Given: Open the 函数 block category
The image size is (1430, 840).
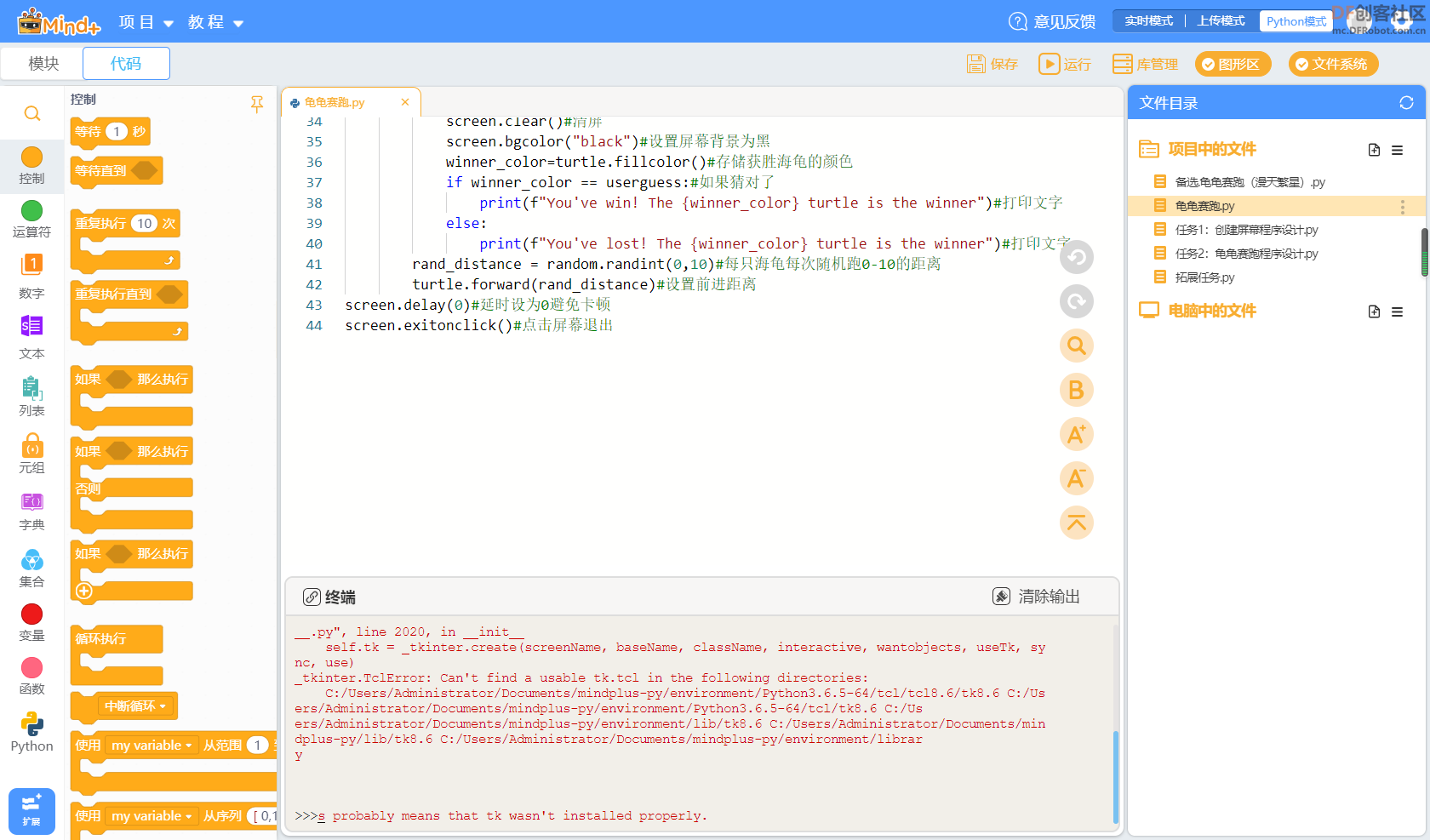Looking at the screenshot, I should pyautogui.click(x=31, y=676).
